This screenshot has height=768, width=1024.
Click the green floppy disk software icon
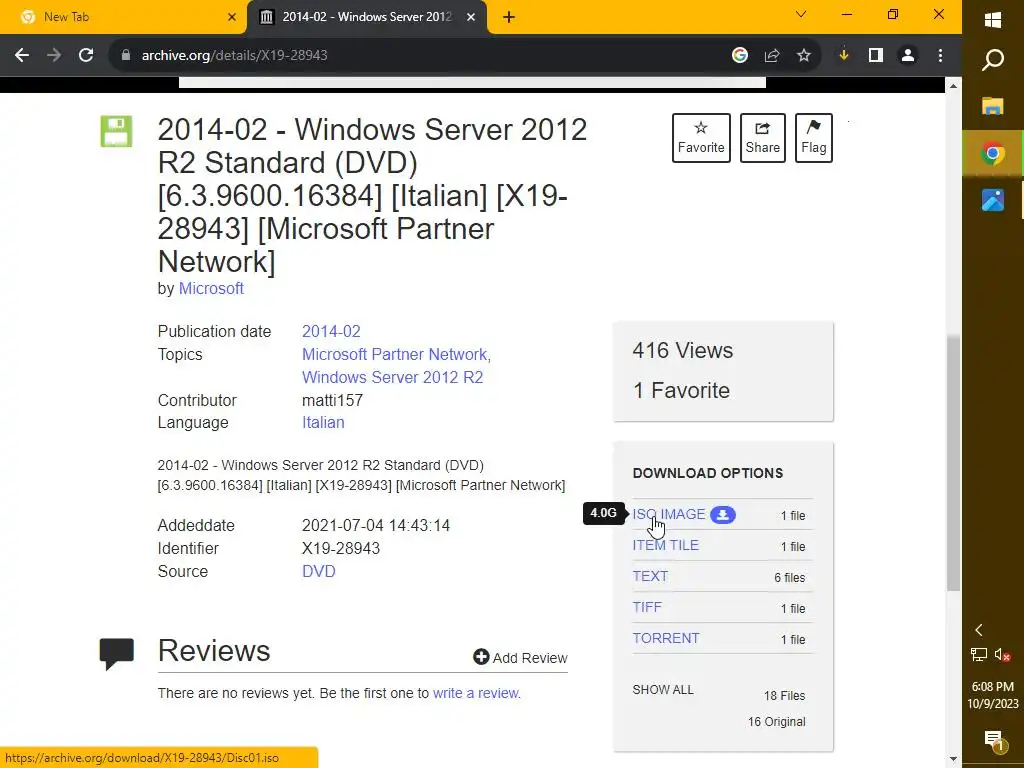[116, 131]
